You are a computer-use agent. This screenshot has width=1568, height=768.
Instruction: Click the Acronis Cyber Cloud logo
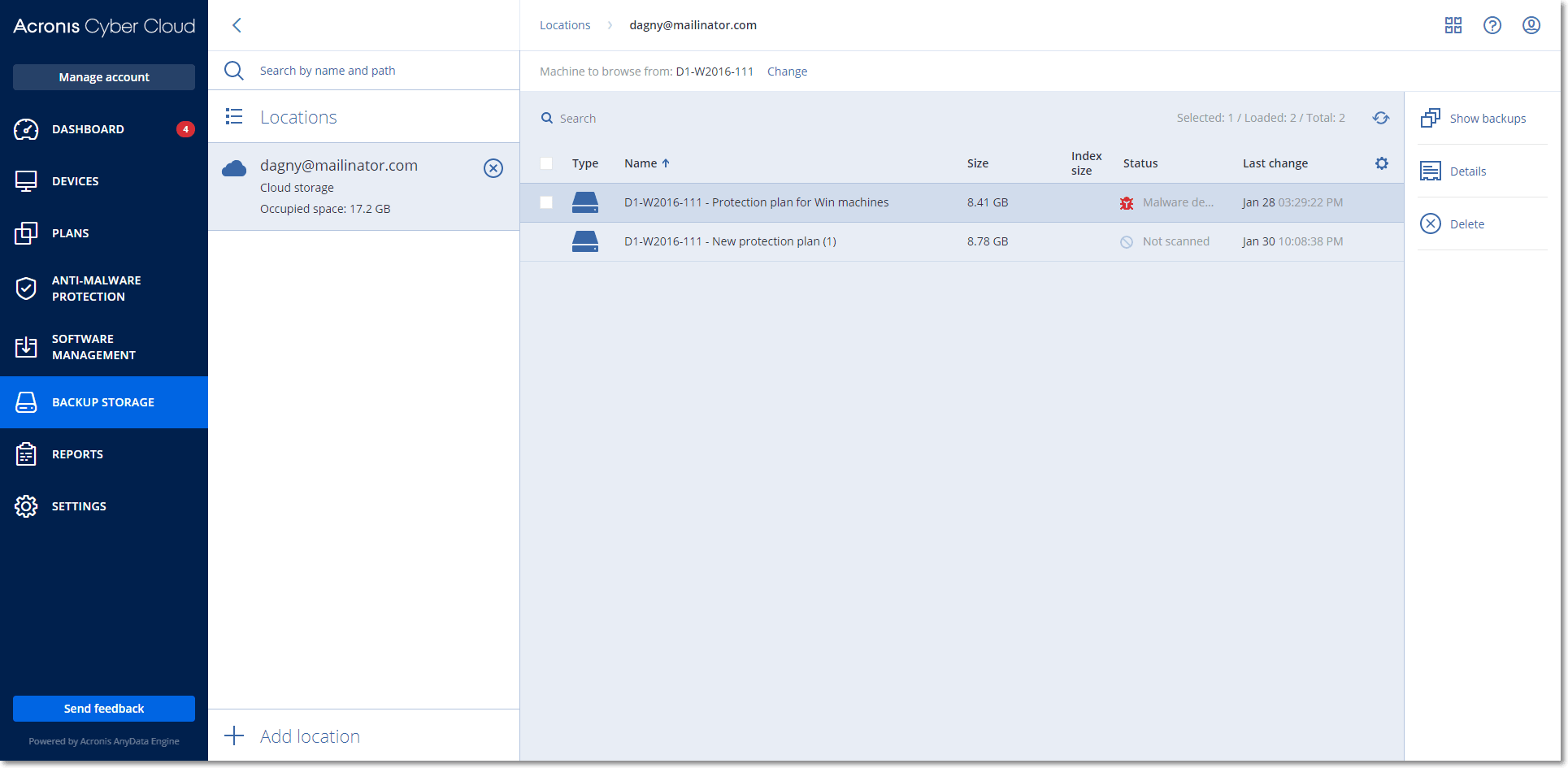click(104, 26)
